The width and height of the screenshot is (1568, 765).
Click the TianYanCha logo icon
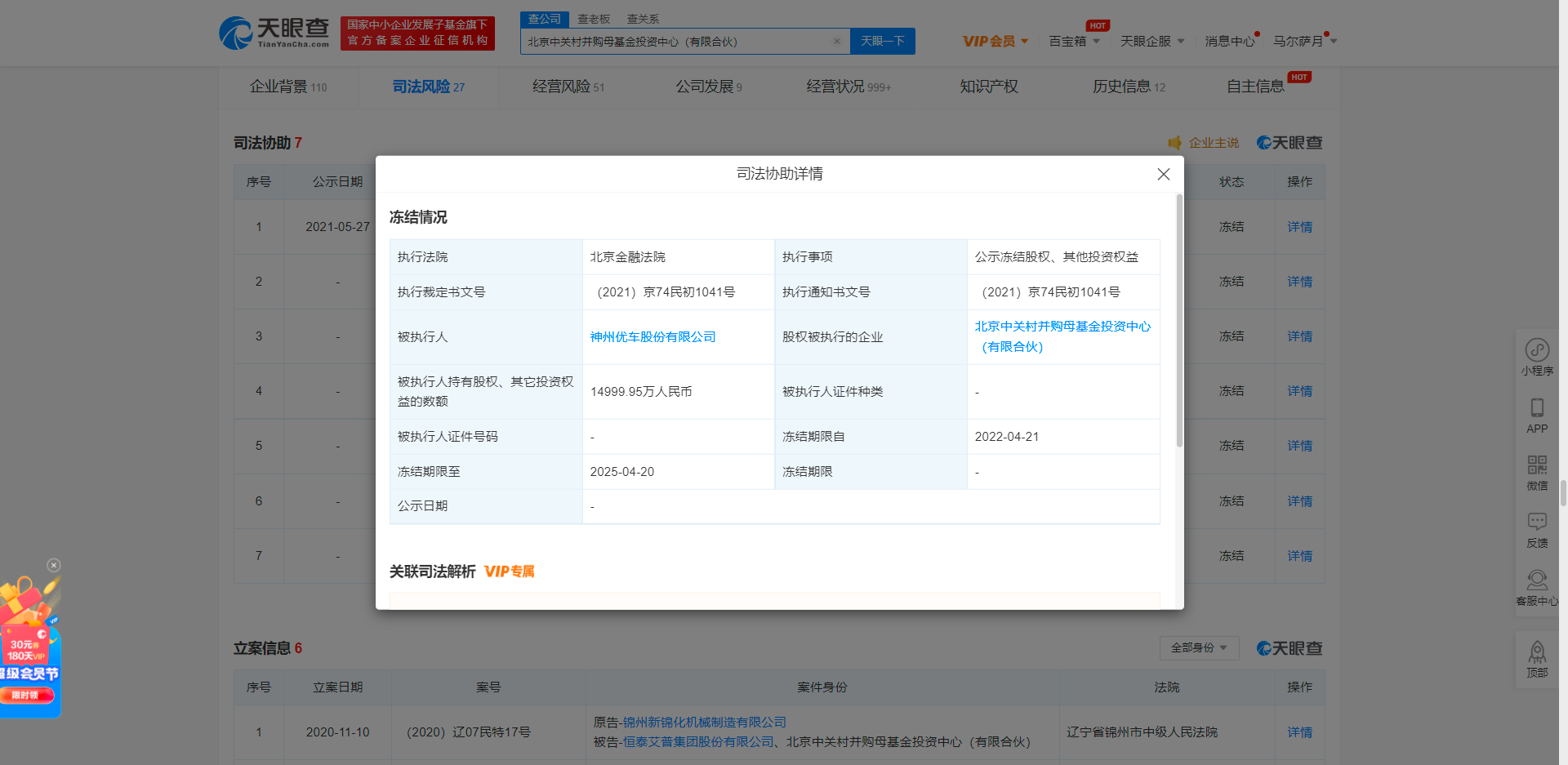pos(236,33)
